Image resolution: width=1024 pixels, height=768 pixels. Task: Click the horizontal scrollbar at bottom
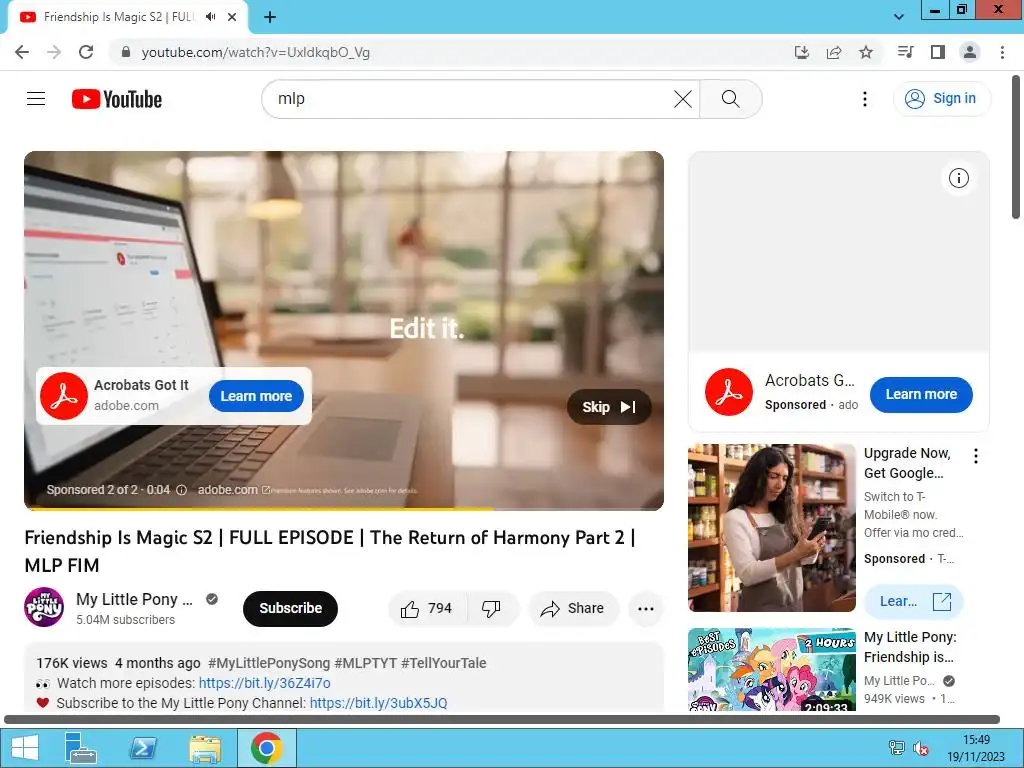(x=502, y=720)
